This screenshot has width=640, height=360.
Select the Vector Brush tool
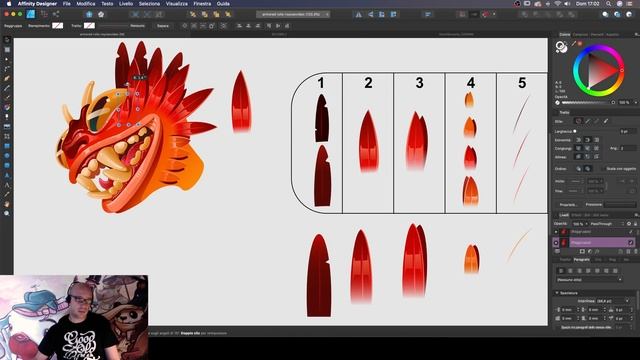click(x=7, y=98)
